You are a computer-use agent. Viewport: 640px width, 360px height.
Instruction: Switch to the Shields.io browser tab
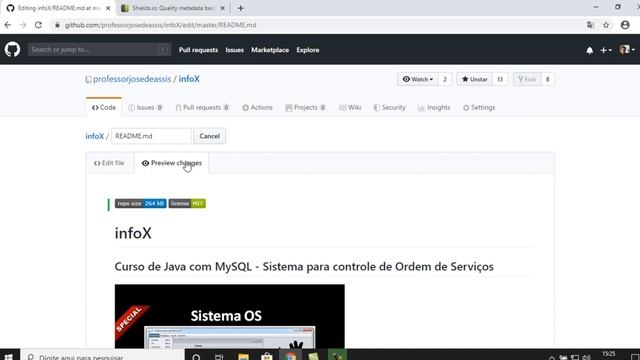pos(173,8)
